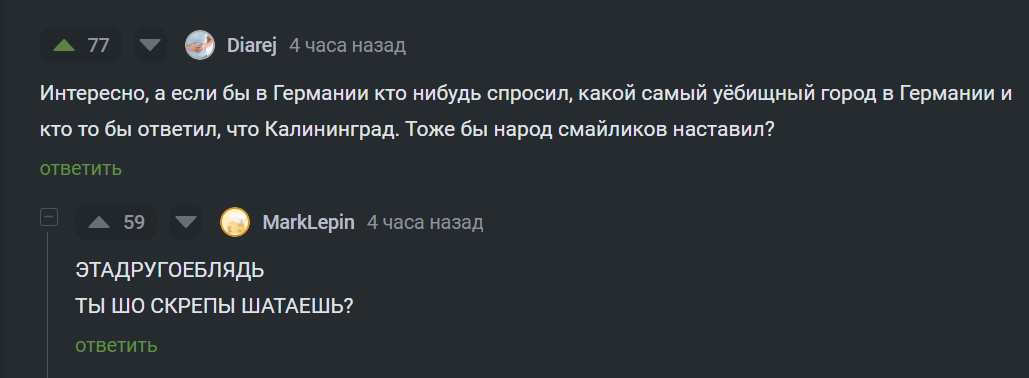Click the all-caps first line of MarkLepin's reply
The height and width of the screenshot is (378, 1029).
click(x=170, y=270)
